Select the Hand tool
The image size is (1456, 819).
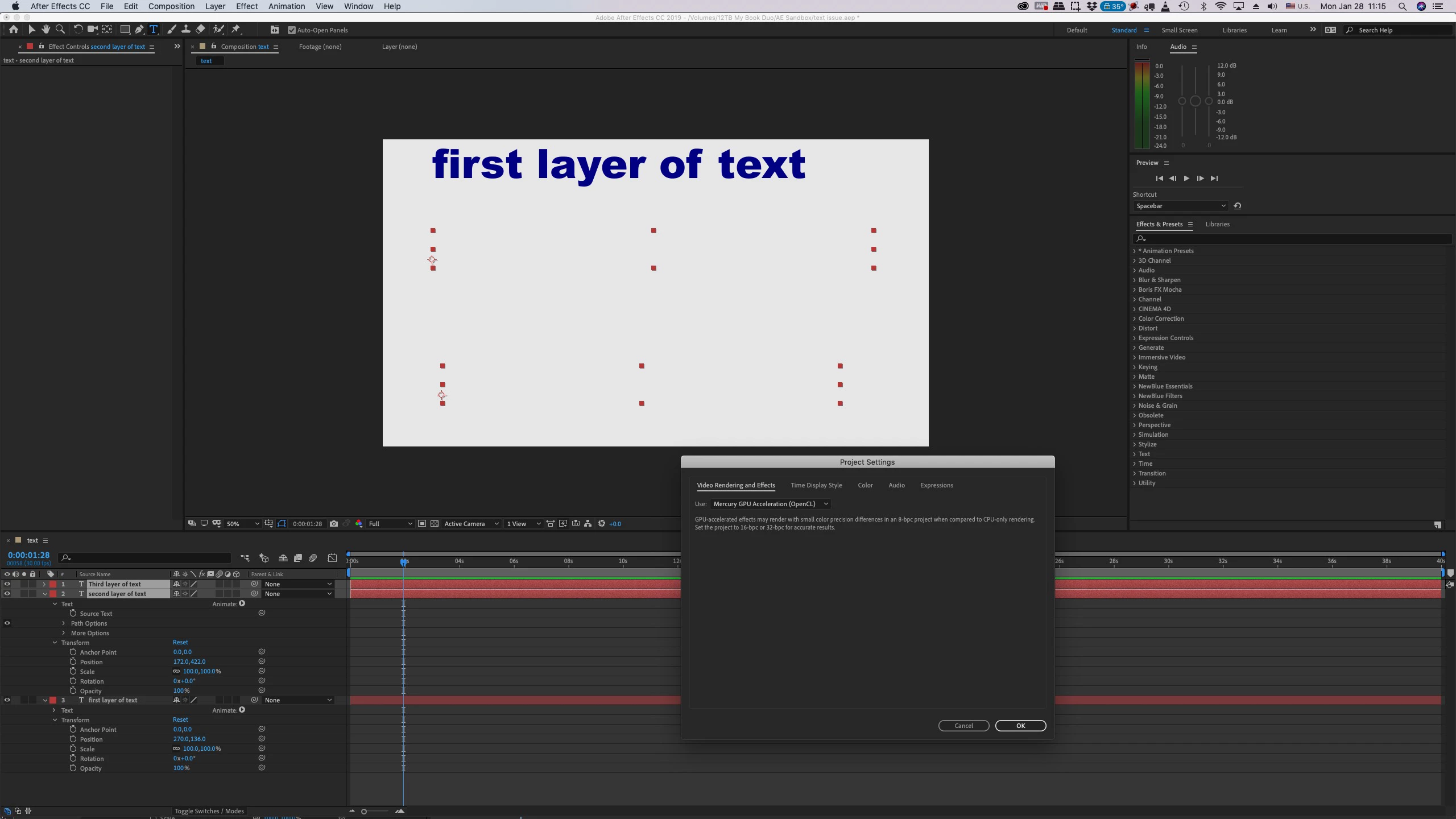(x=45, y=30)
